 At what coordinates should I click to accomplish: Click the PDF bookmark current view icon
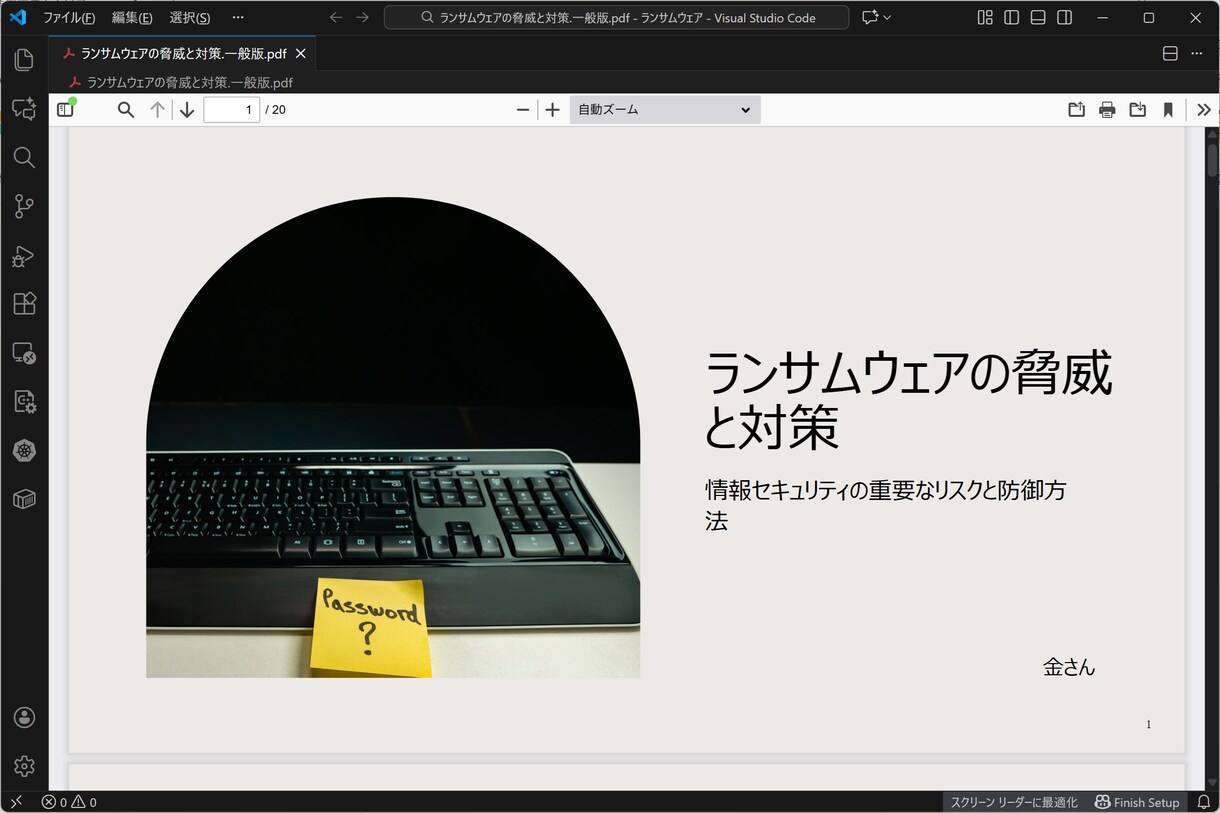coord(1168,110)
